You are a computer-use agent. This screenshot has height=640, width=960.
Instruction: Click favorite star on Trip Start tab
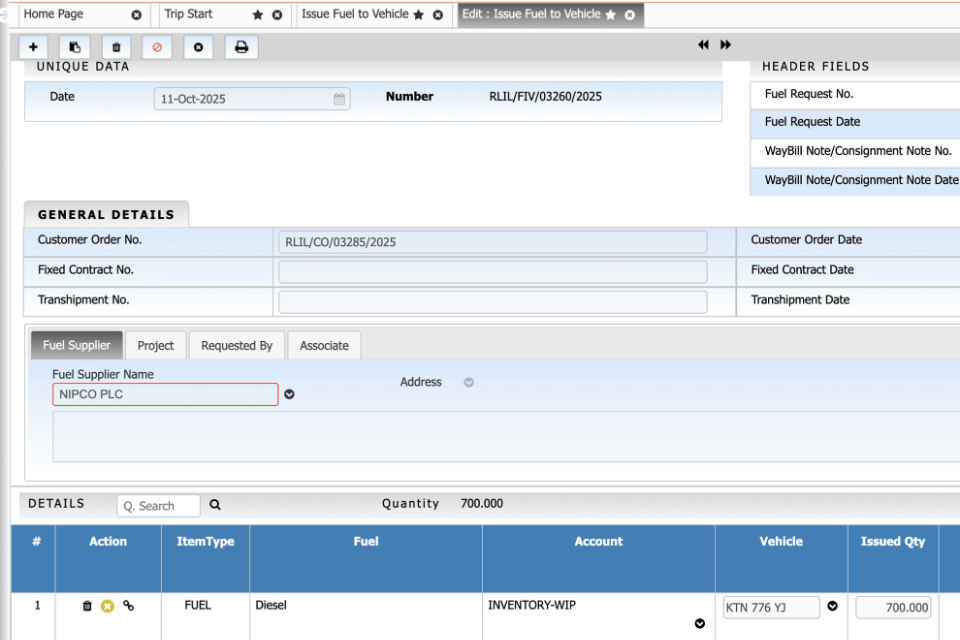pyautogui.click(x=258, y=15)
